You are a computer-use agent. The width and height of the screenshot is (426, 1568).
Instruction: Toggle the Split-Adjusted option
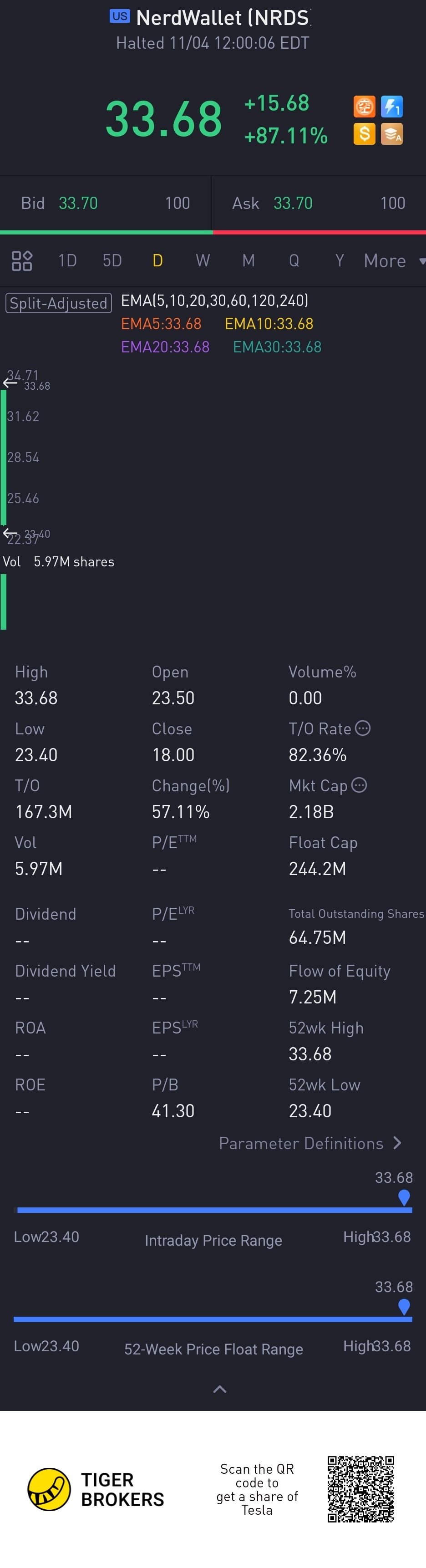(x=58, y=303)
